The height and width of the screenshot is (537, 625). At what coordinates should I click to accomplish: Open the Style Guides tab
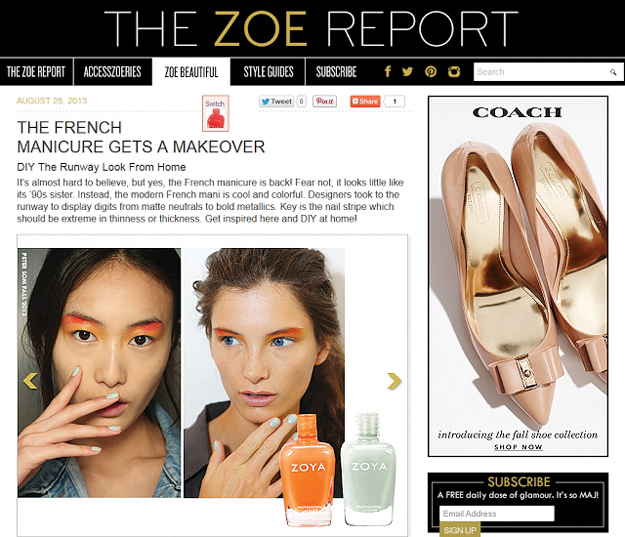268,72
